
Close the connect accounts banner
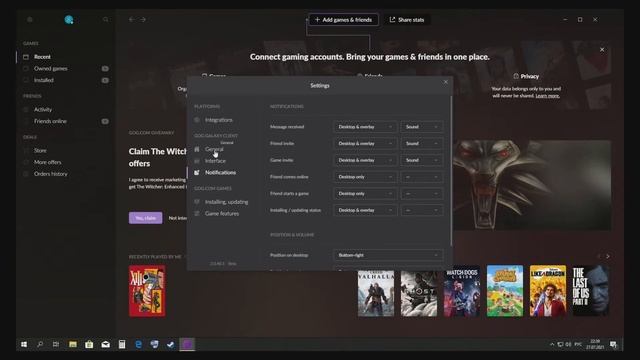click(602, 50)
